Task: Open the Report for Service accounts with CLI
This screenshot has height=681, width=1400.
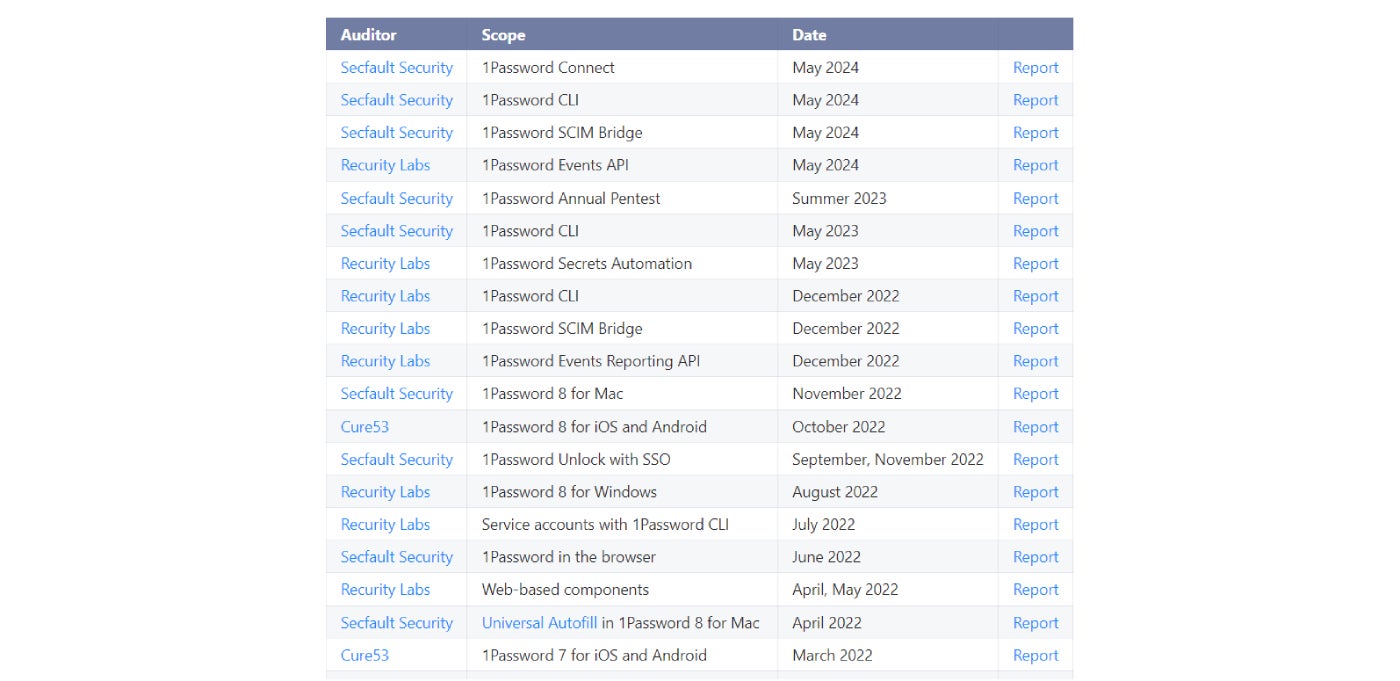Action: (1035, 524)
